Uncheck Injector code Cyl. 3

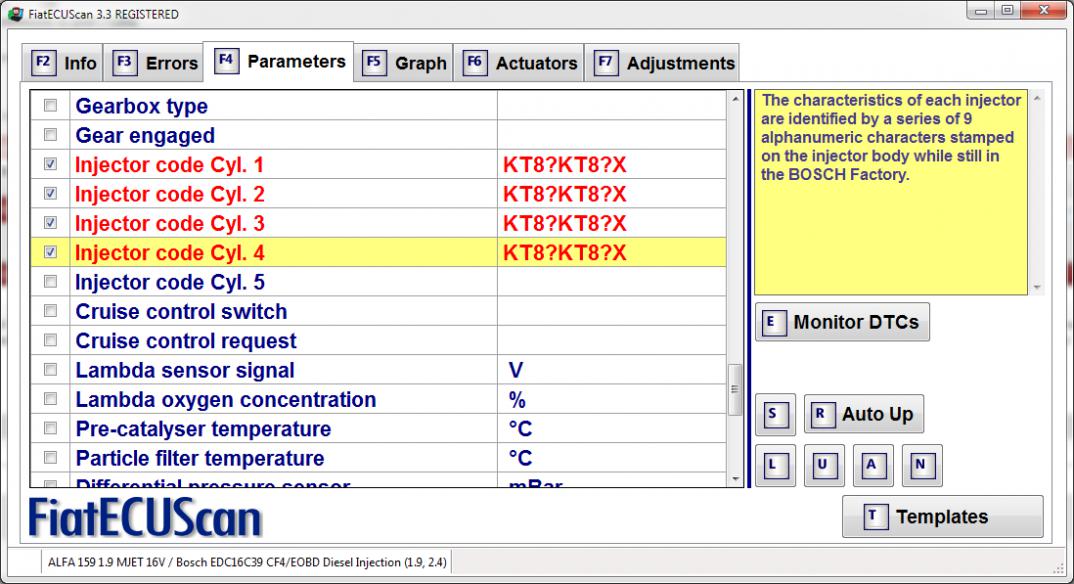click(50, 223)
